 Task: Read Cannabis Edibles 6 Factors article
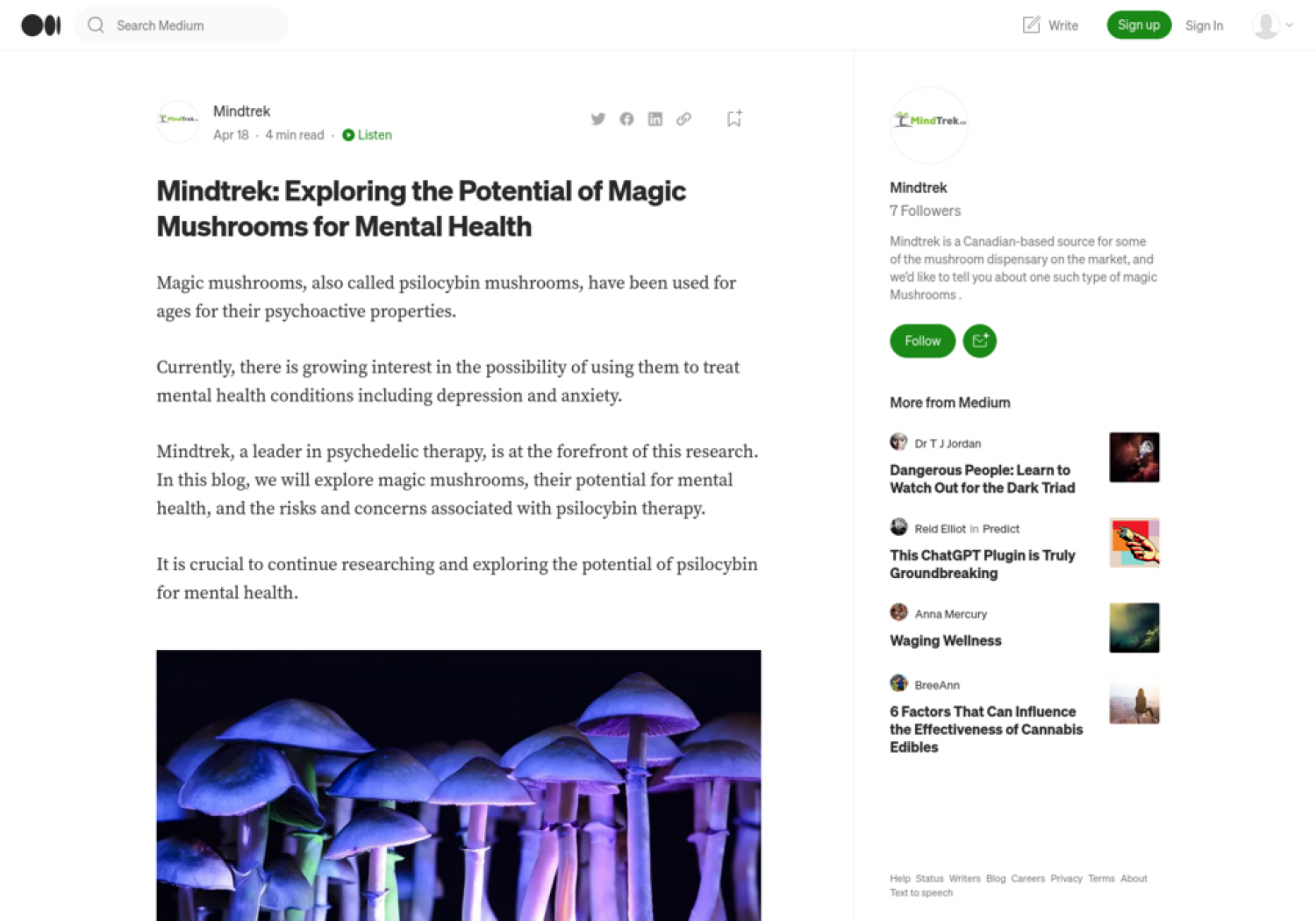pyautogui.click(x=986, y=729)
